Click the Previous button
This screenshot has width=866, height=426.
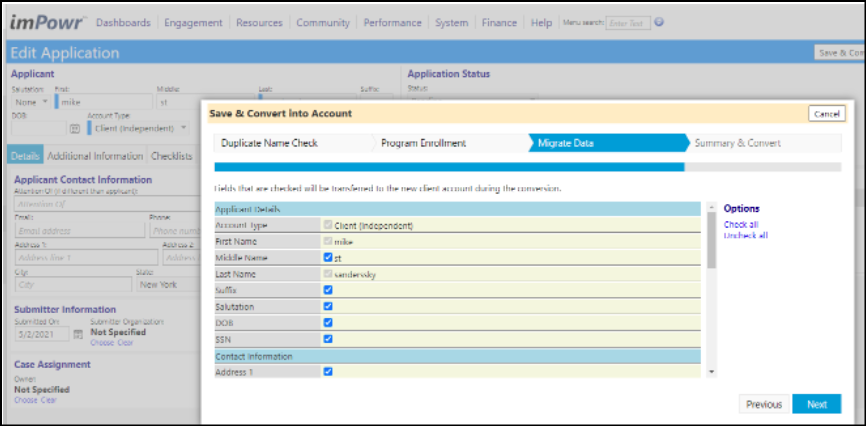(764, 404)
